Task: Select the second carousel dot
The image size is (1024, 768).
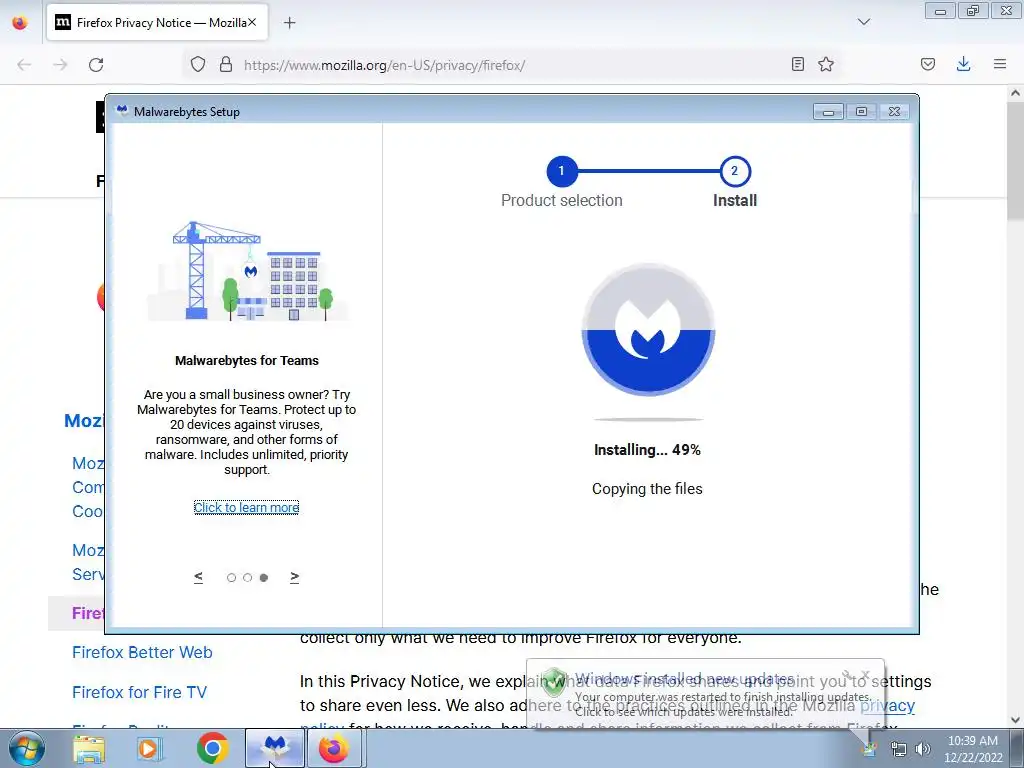Action: point(248,578)
